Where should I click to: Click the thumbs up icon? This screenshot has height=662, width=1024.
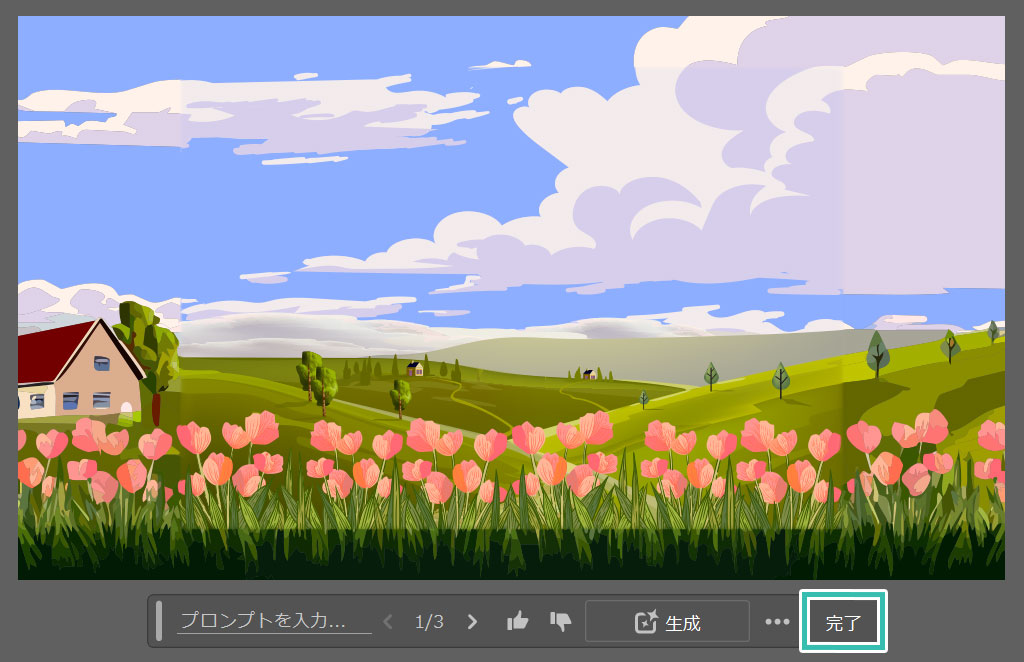coord(518,622)
